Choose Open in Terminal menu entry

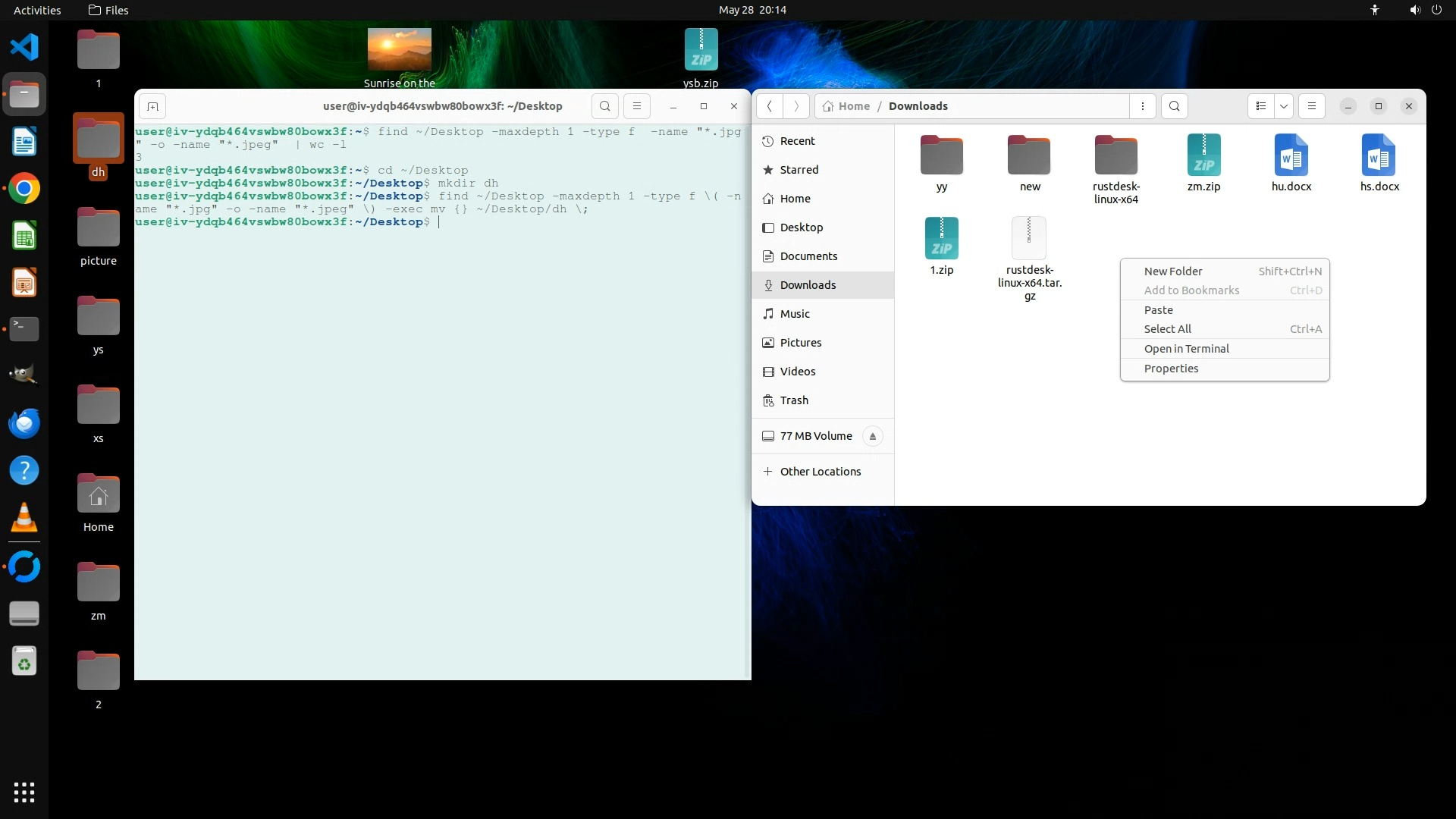[1186, 349]
